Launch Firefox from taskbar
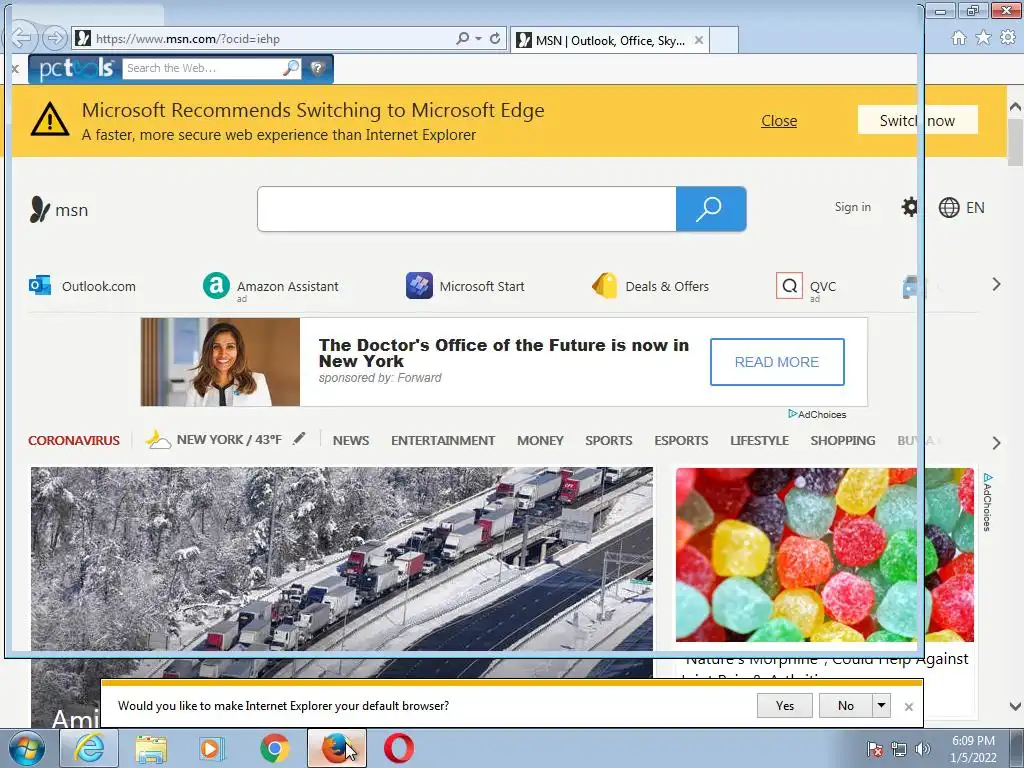Viewport: 1024px width, 768px height. point(336,748)
